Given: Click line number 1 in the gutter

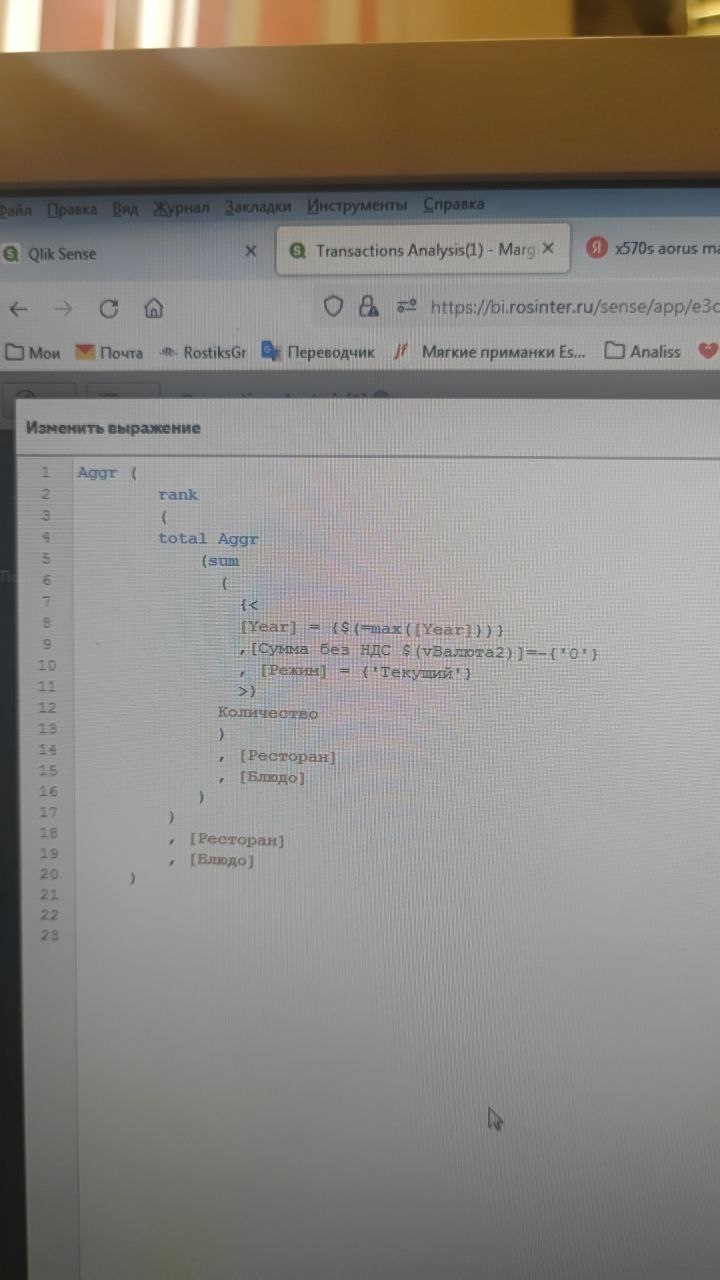Looking at the screenshot, I should tap(46, 472).
